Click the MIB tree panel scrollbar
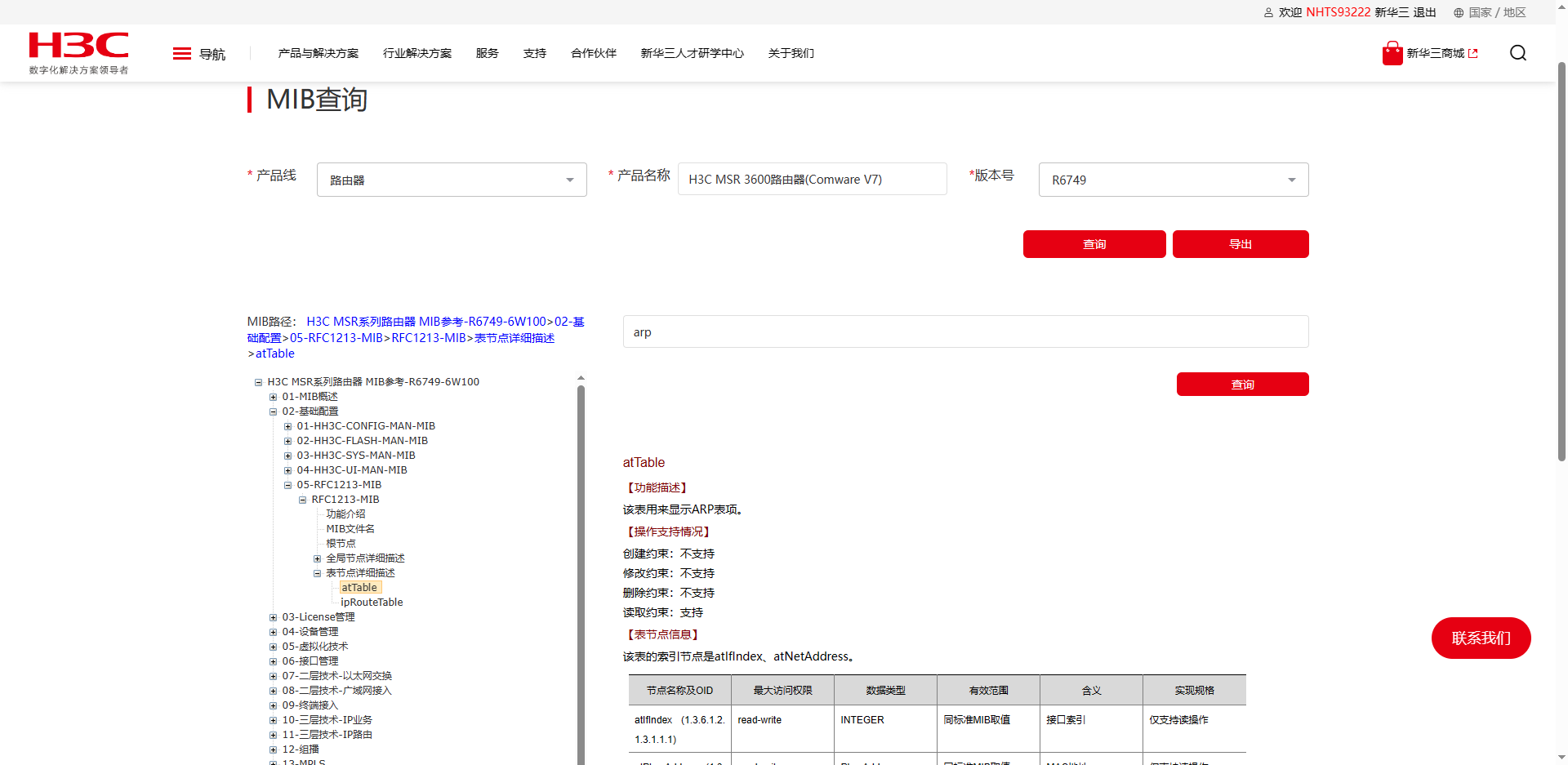 tap(581, 575)
